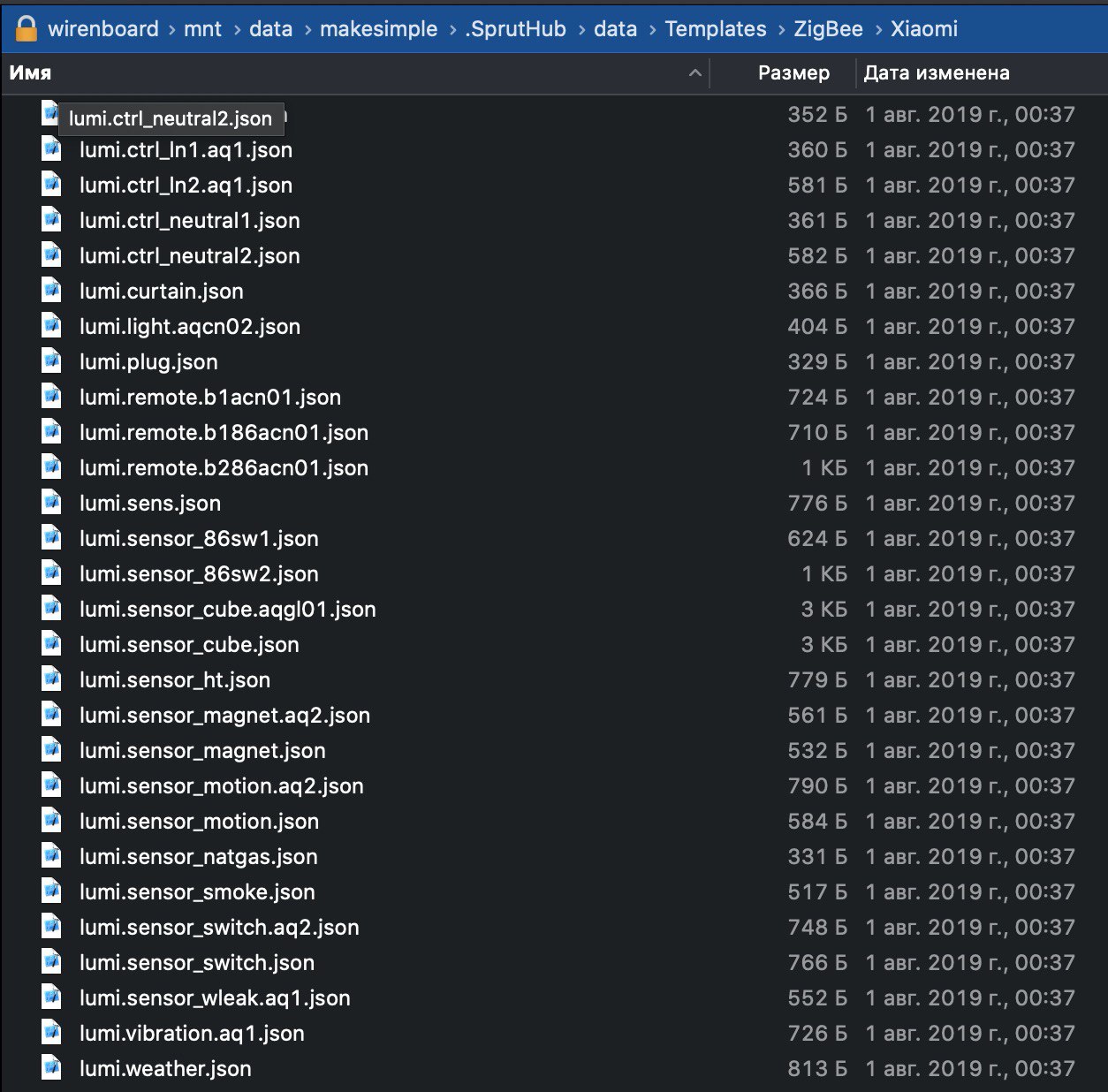Sort by the Имя column header

coord(30,73)
